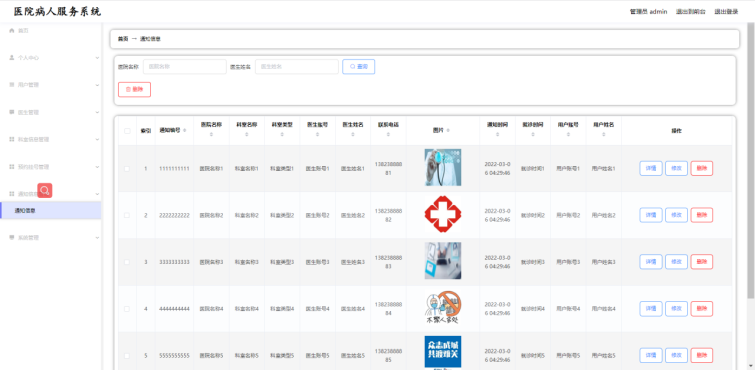Screen dimensions: 755x371
Task: Click 删除 for row 2
Action: click(x=702, y=215)
